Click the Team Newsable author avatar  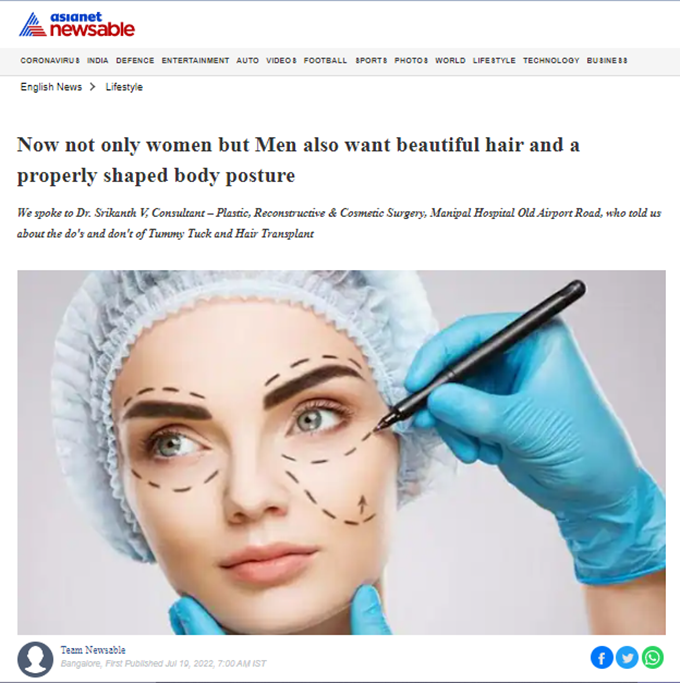[35, 659]
